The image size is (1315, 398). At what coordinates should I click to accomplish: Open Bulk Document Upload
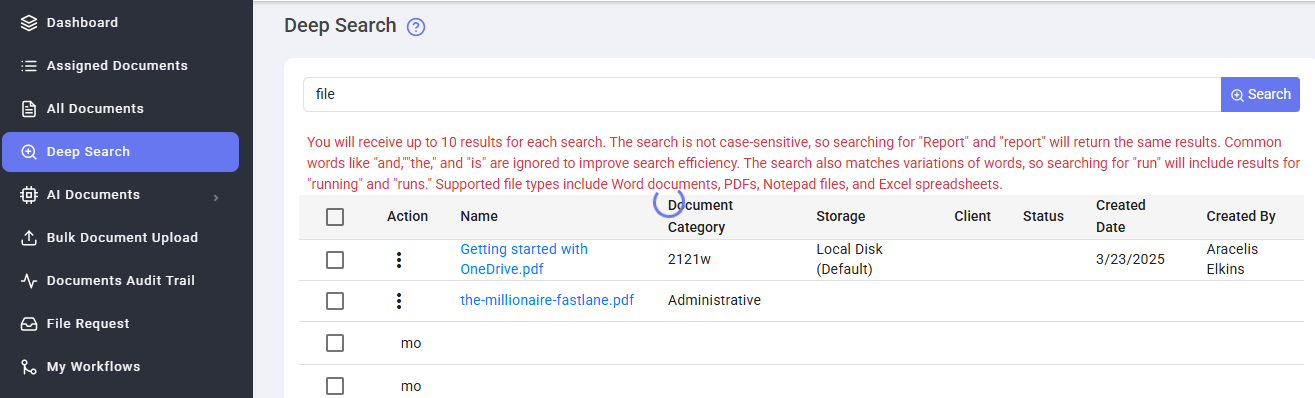[x=122, y=238]
